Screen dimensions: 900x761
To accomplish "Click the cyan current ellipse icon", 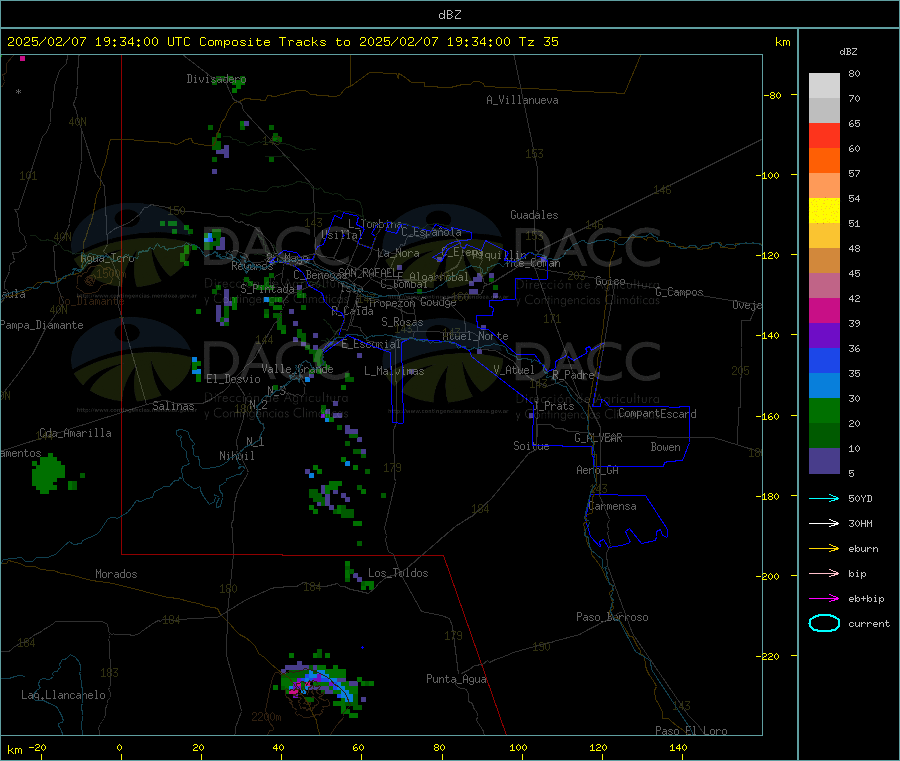I will [824, 623].
